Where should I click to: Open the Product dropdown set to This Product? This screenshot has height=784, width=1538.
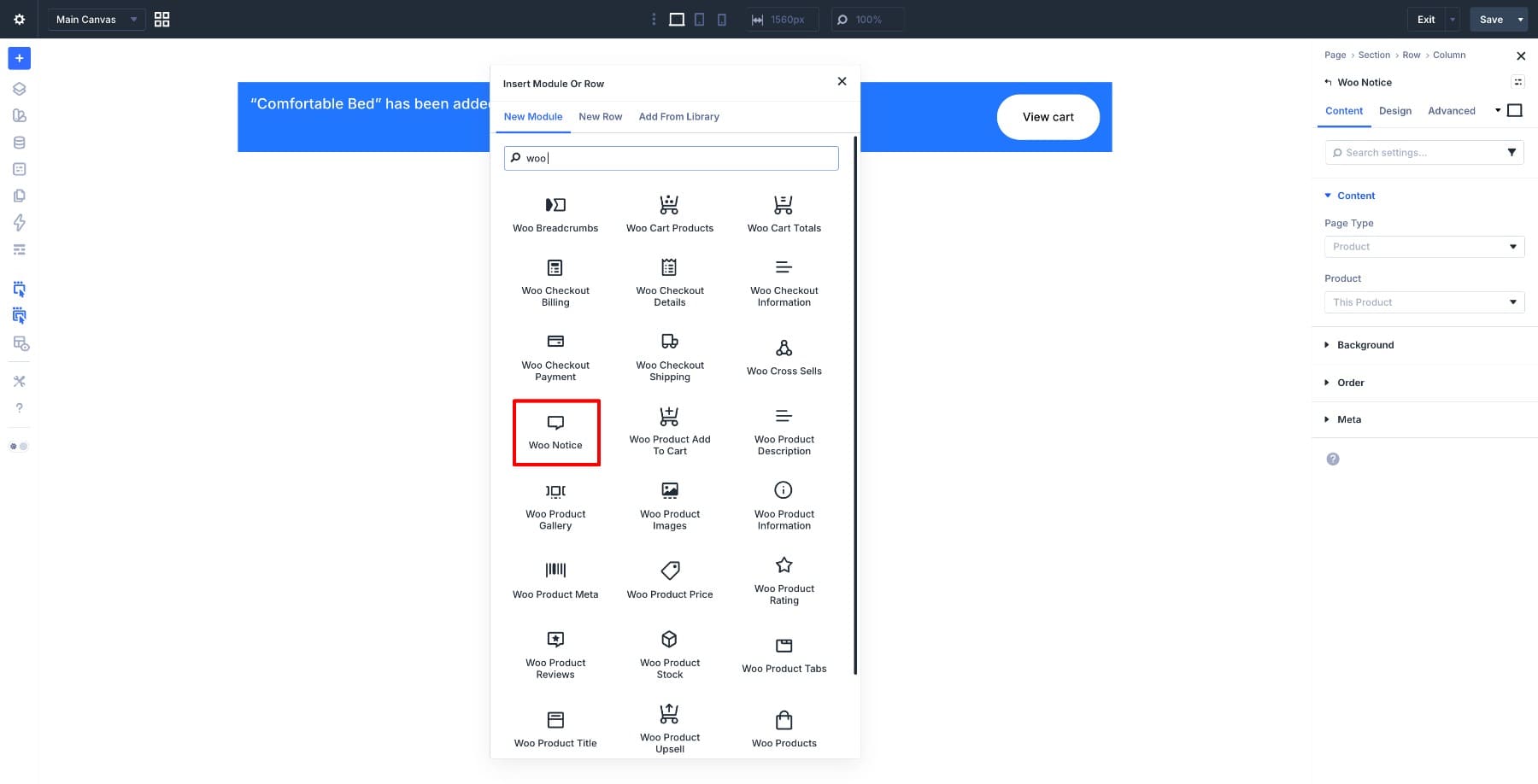coord(1424,301)
